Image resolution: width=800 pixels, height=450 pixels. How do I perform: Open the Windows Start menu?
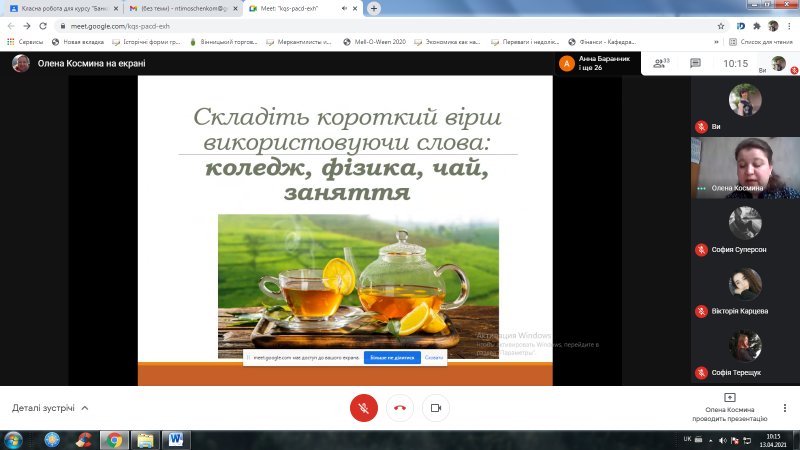point(13,440)
